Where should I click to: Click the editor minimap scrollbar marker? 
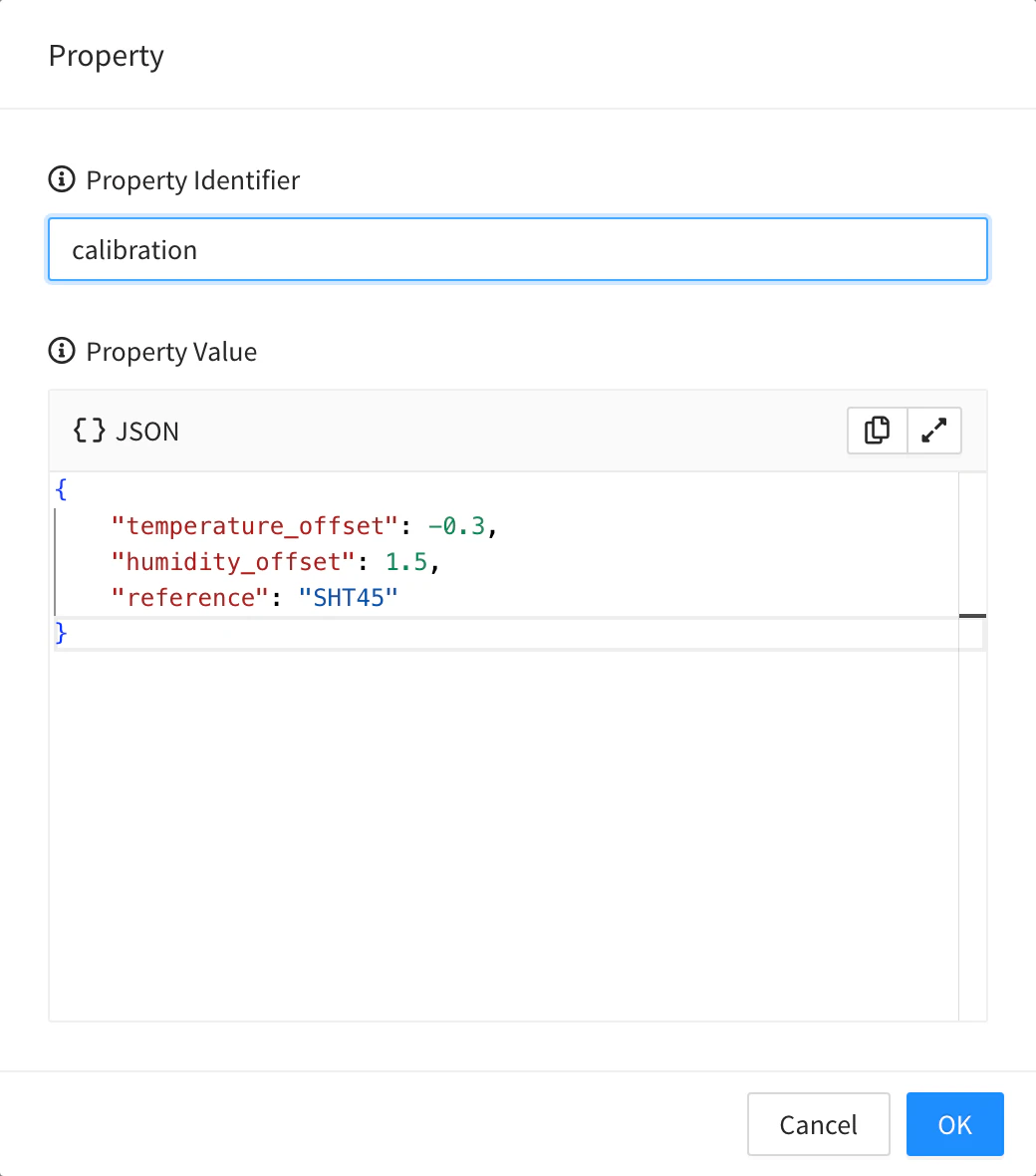tap(972, 616)
